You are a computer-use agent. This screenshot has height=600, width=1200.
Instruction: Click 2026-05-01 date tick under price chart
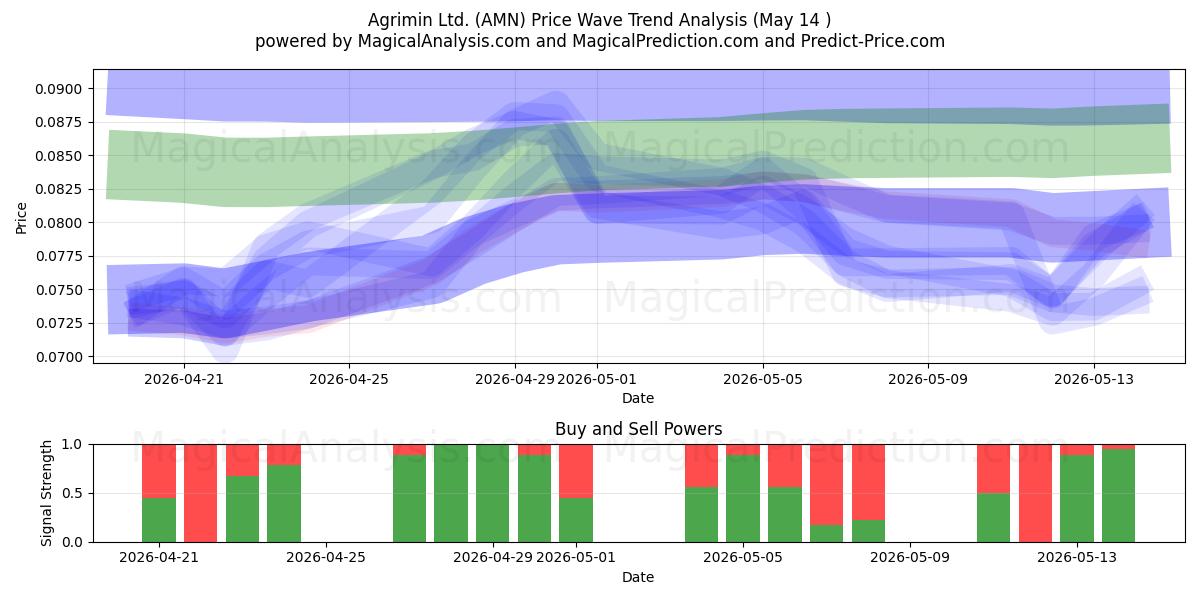click(x=597, y=379)
